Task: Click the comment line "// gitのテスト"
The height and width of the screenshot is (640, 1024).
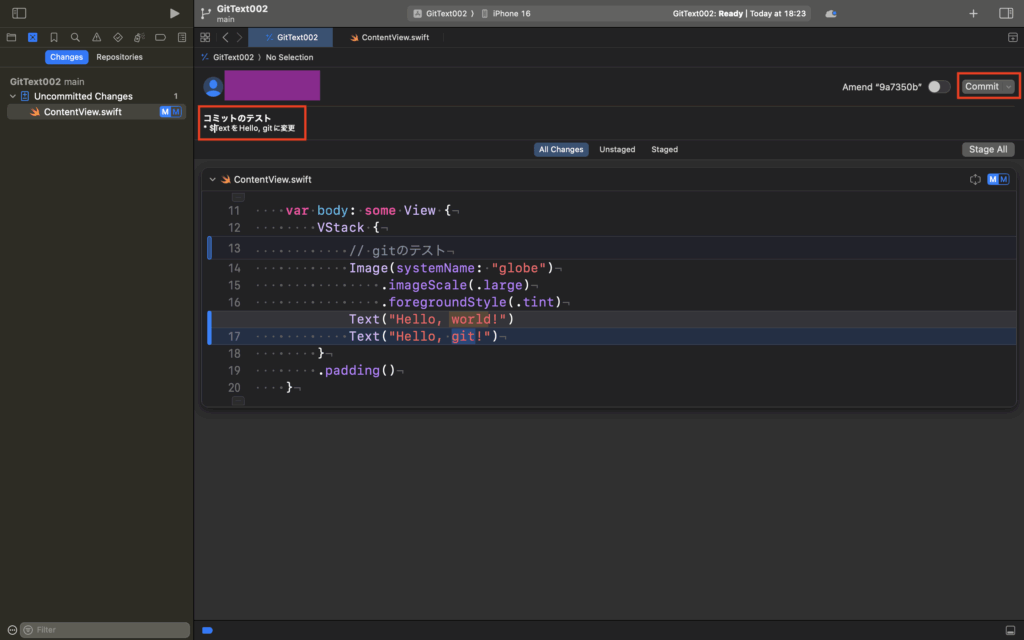Action: pos(397,249)
